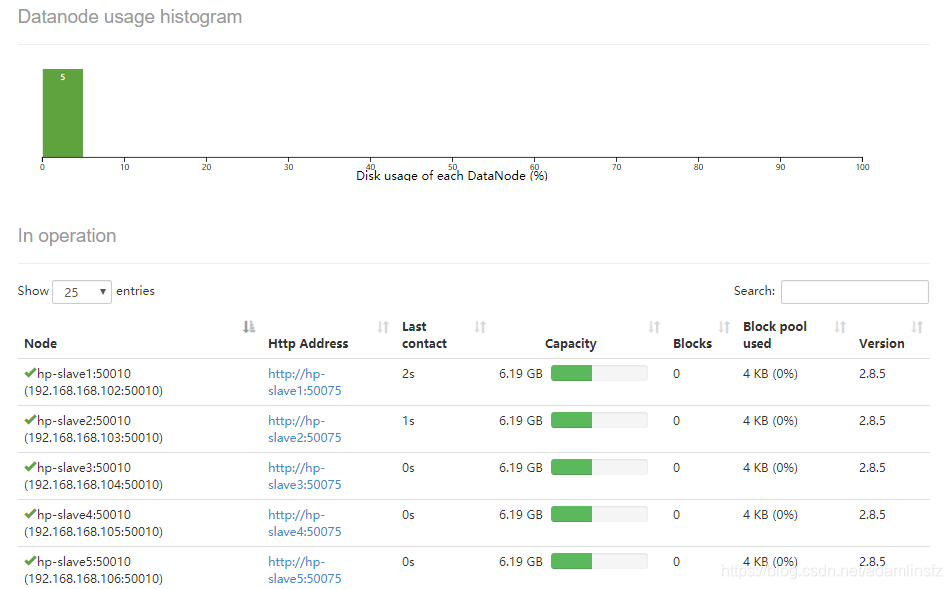Click the capacity usage bar for hp-slave5
Screen dimensions: 952x589
(599, 560)
